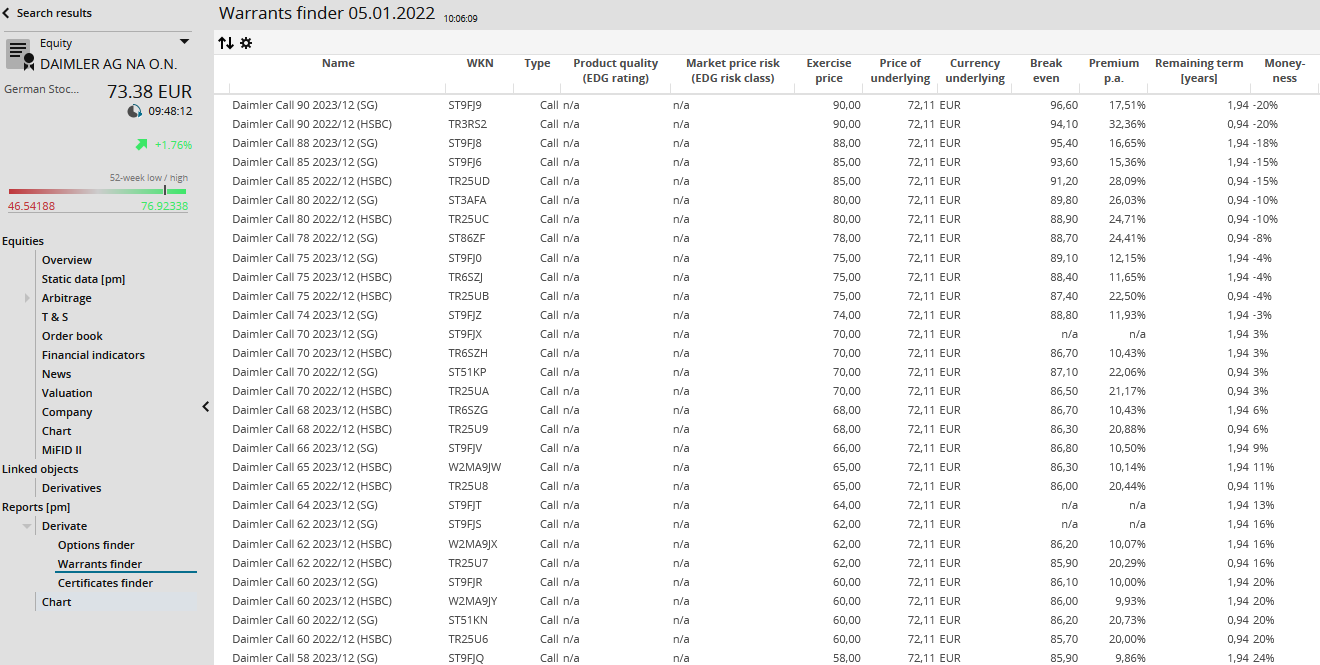The height and width of the screenshot is (665, 1320).
Task: Go back using the Search results arrow
Action: coord(7,13)
